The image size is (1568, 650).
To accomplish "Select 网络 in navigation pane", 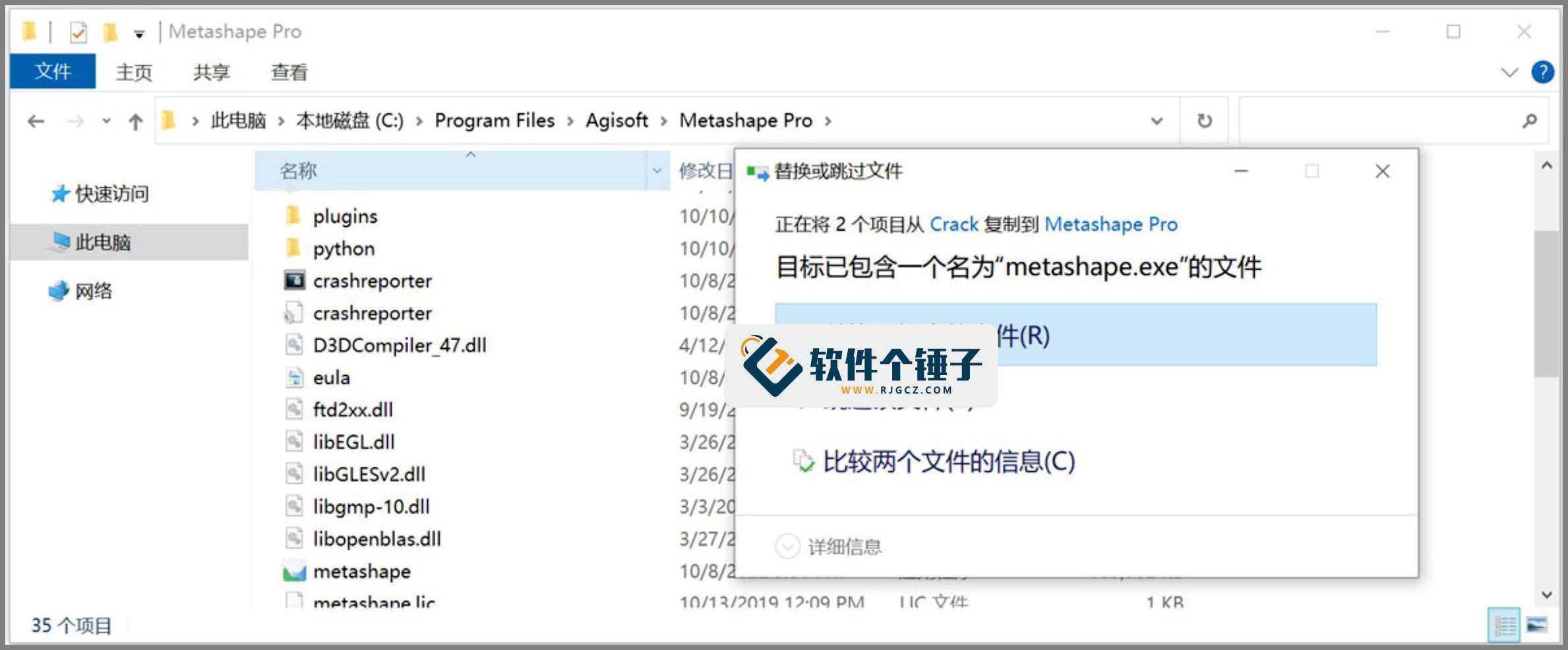I will point(80,291).
